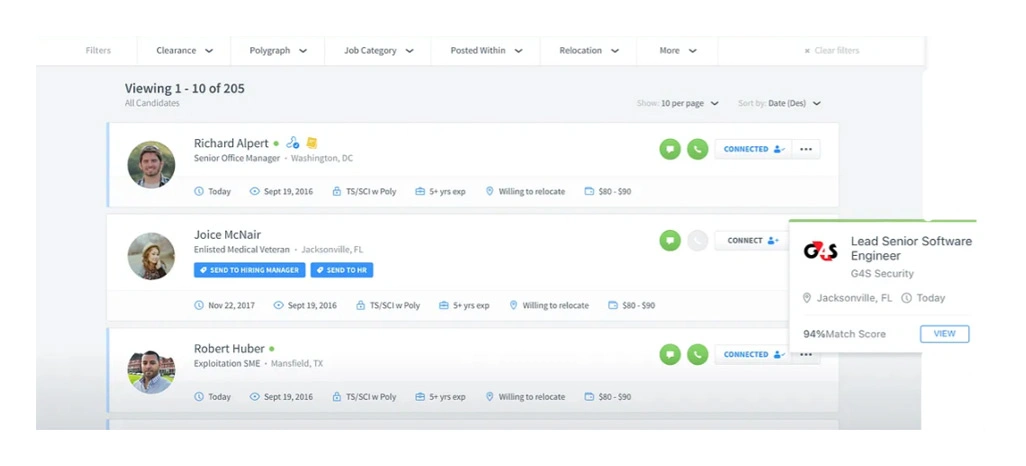
Task: Click the blue badge icon next to Richard Alpert
Action: point(292,142)
